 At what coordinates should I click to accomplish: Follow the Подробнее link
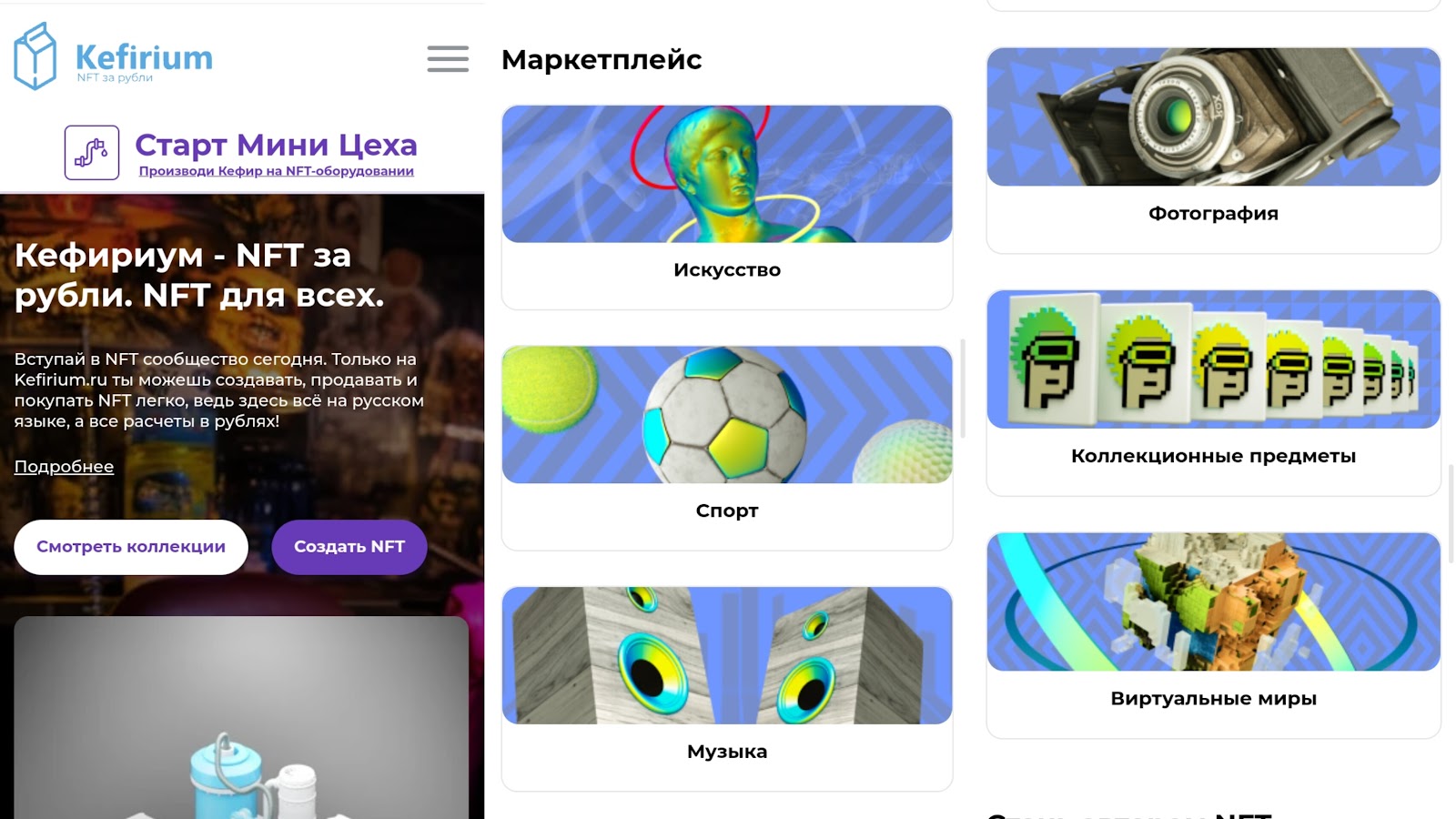tap(64, 467)
